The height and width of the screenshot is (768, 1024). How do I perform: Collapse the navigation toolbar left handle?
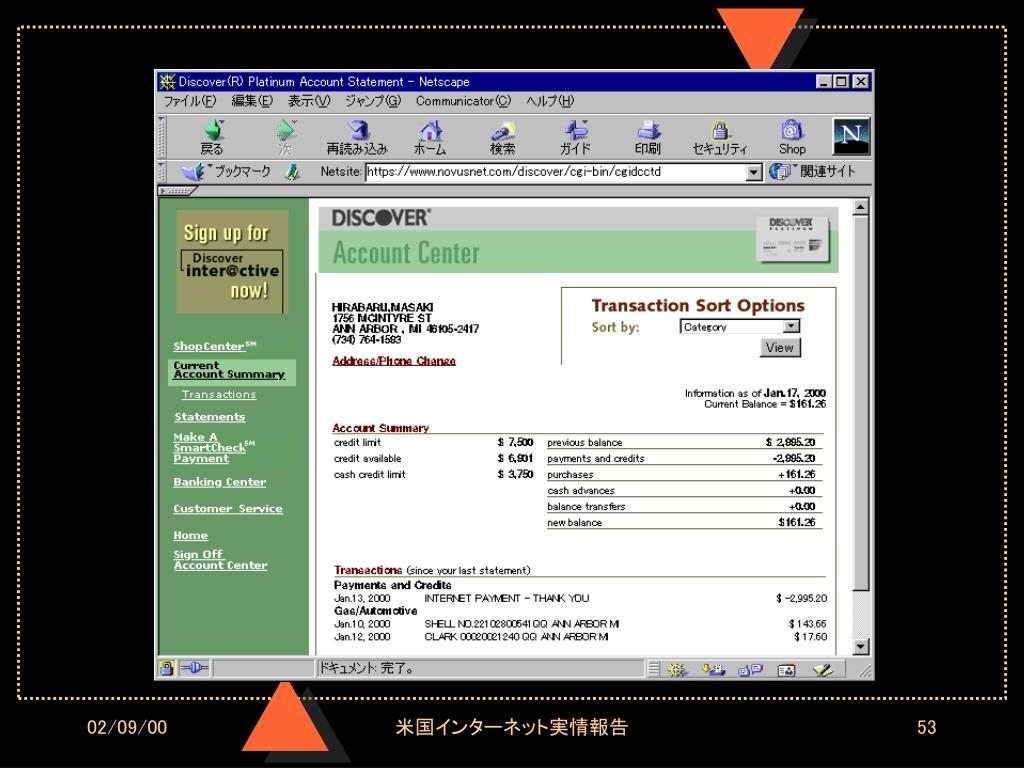point(162,137)
